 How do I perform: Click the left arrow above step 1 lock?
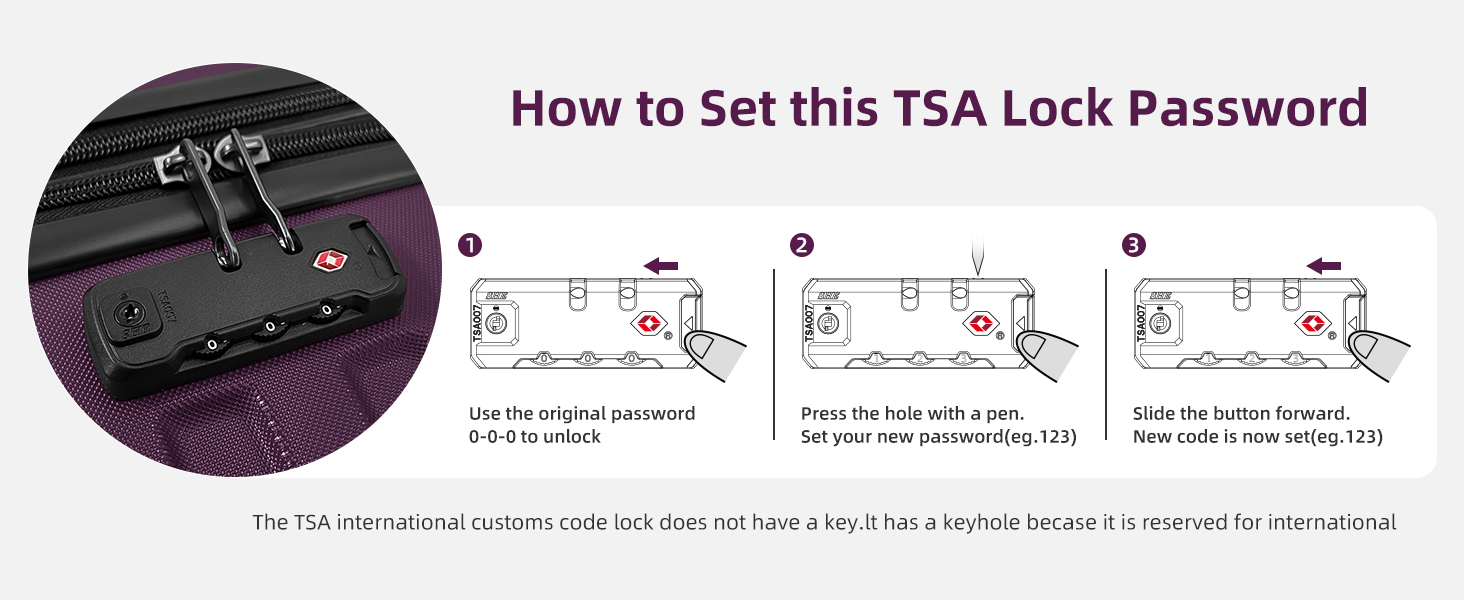point(661,265)
